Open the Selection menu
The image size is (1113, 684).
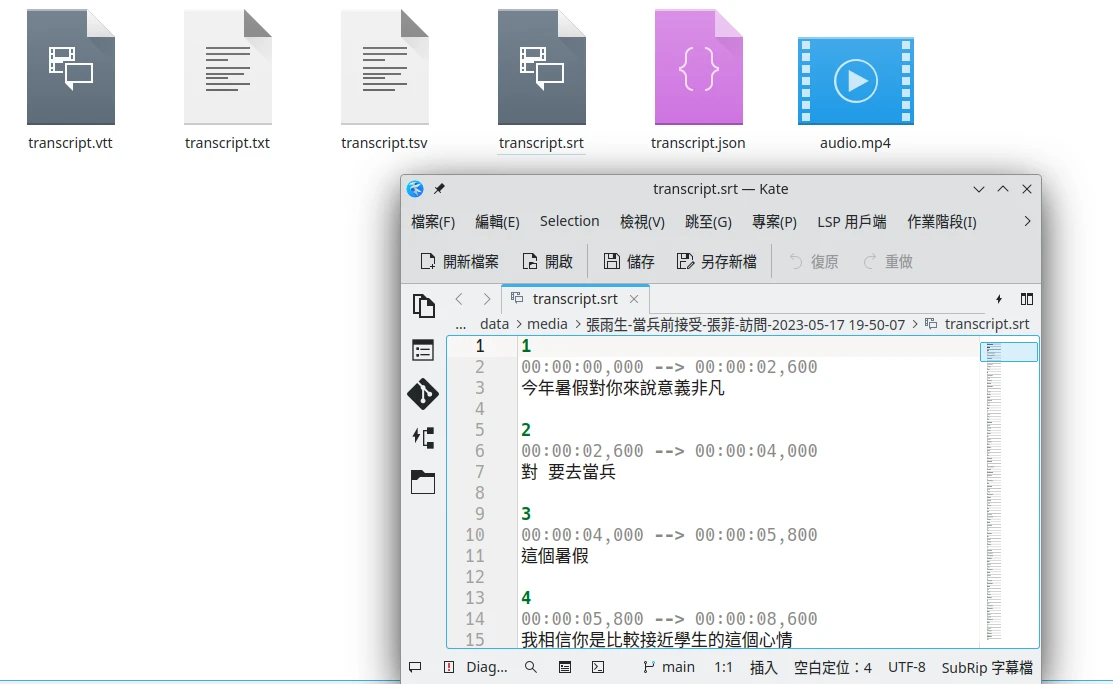click(569, 222)
